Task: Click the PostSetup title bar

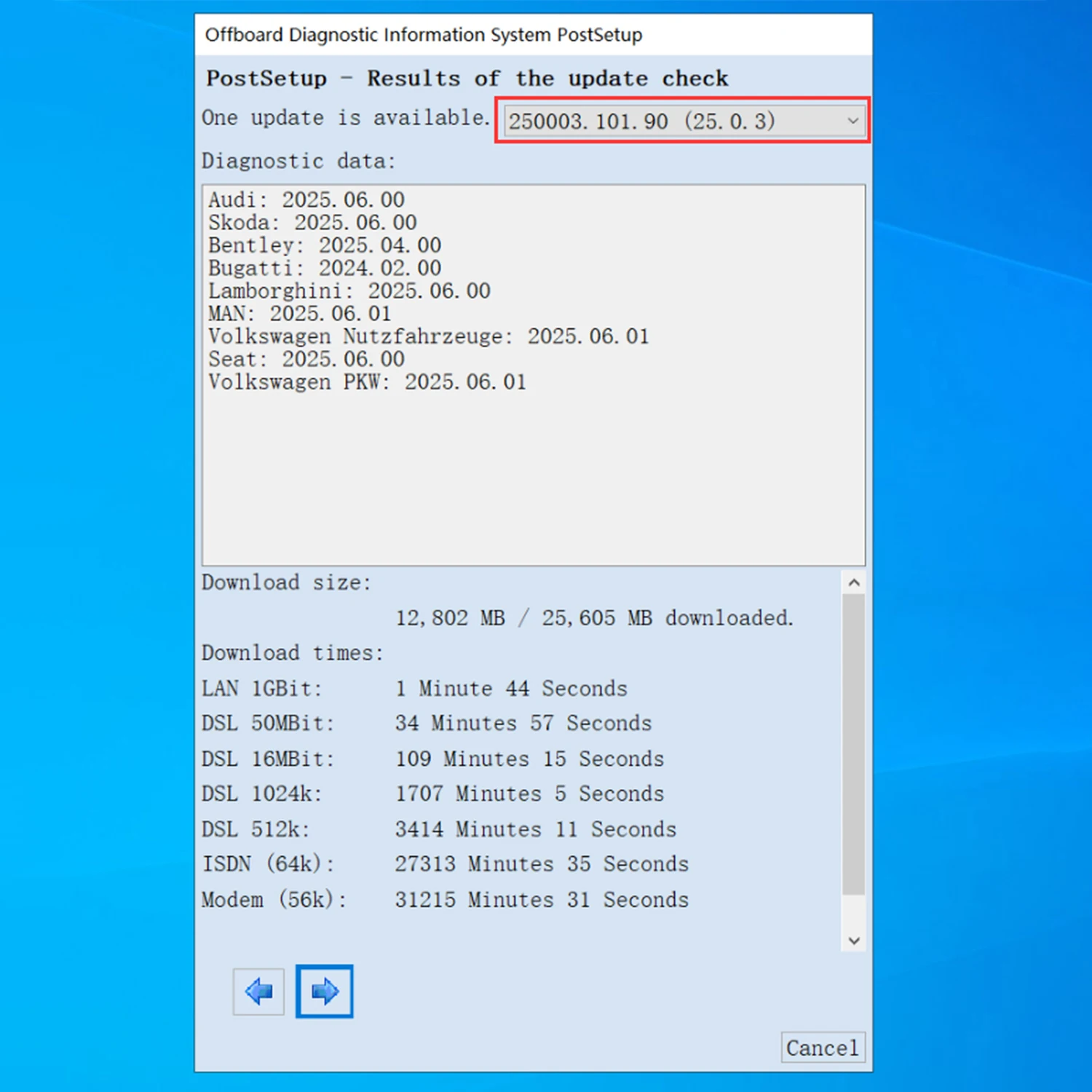Action: coord(424,34)
